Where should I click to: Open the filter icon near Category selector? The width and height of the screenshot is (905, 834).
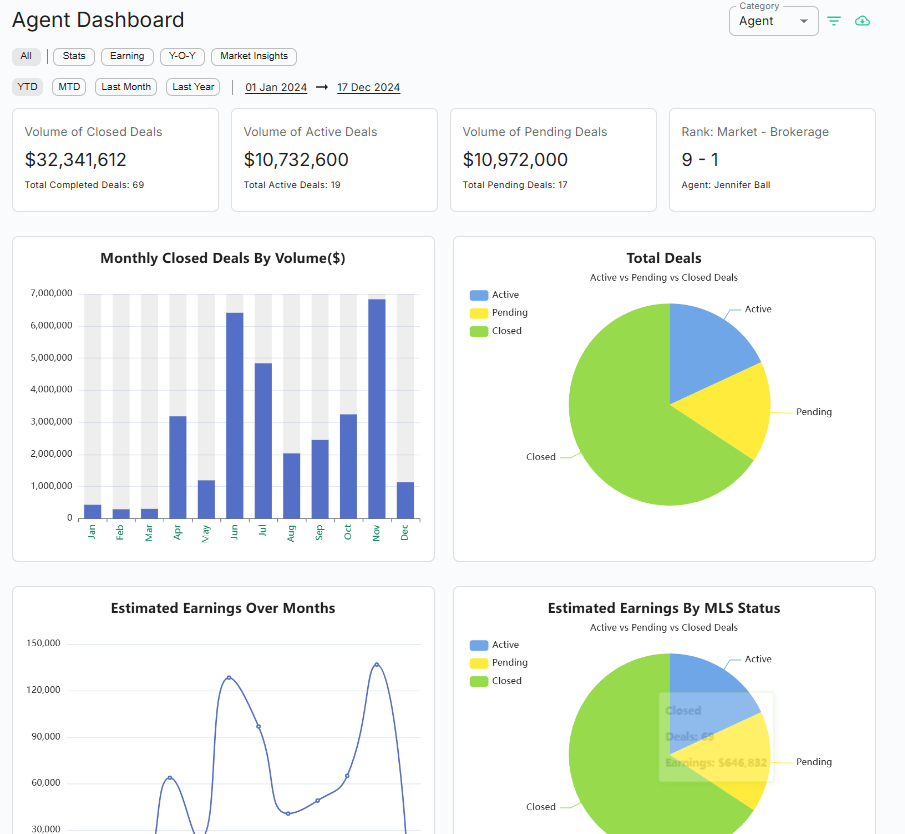click(x=833, y=20)
